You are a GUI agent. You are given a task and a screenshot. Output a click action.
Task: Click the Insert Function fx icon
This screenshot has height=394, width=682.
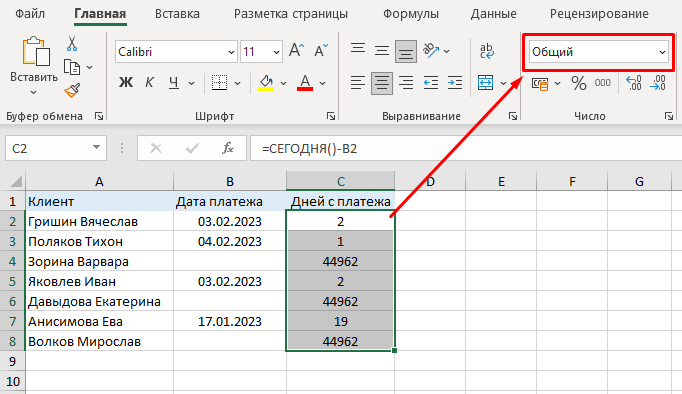[x=228, y=148]
